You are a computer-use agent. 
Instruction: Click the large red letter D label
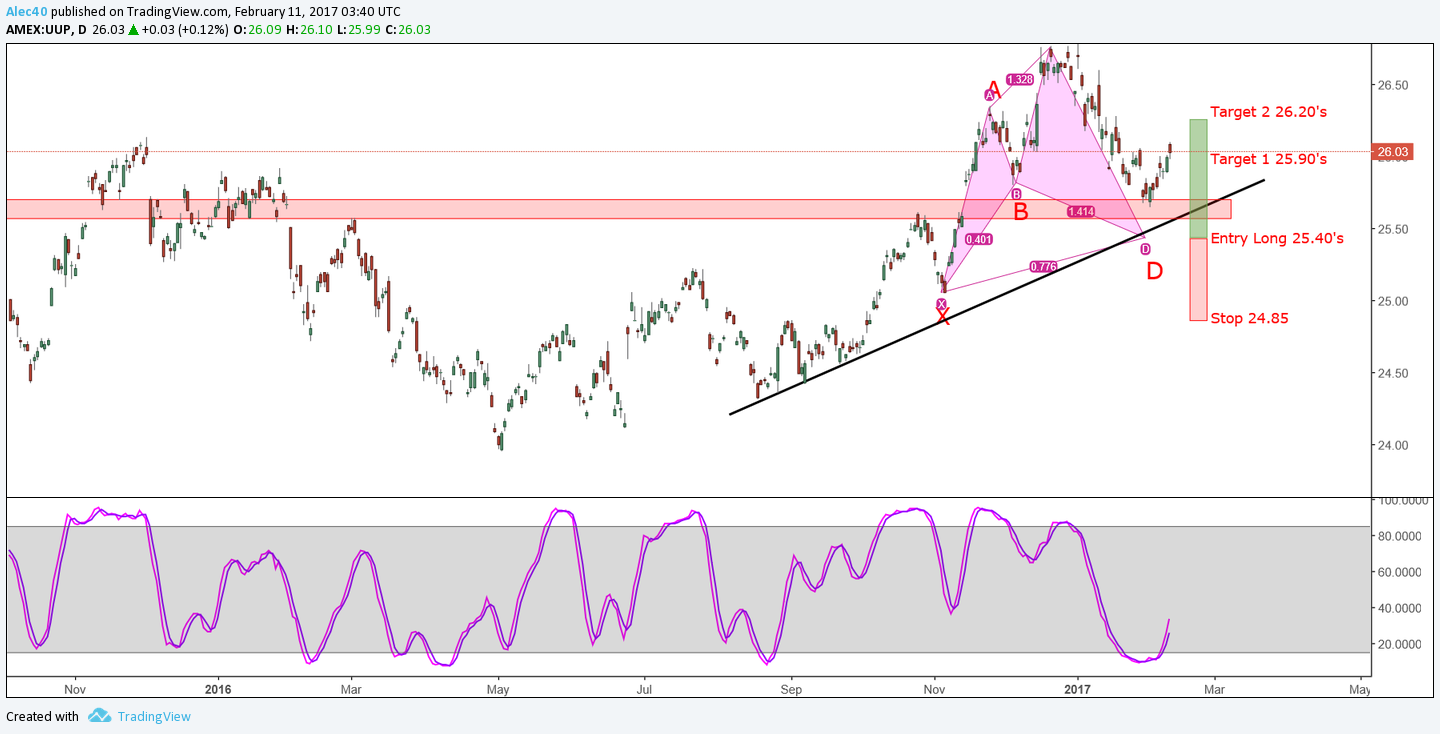[1154, 271]
